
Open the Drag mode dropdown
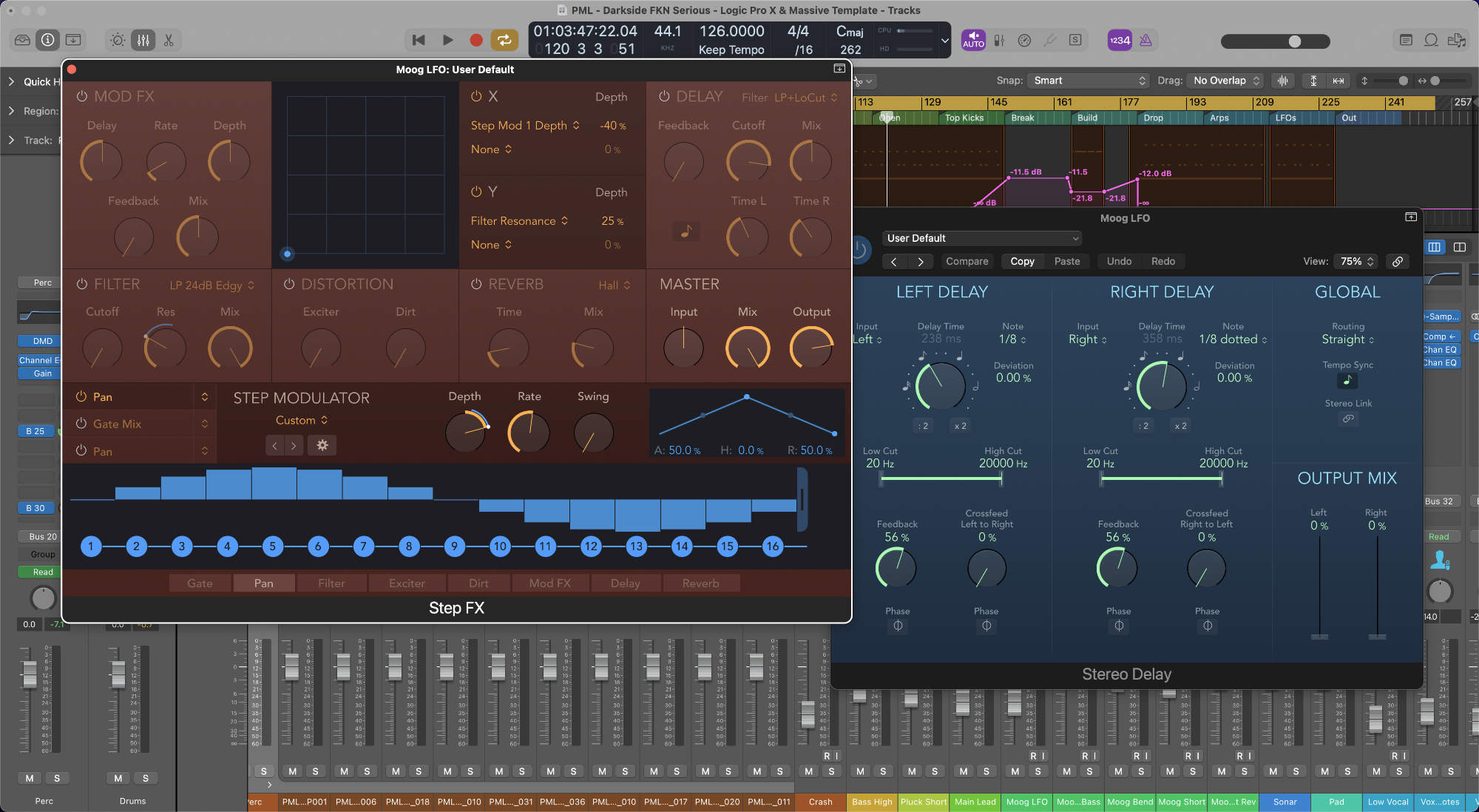click(1226, 81)
